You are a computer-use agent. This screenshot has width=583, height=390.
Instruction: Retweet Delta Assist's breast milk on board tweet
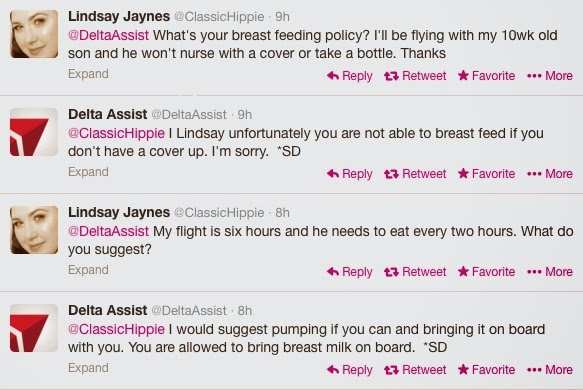point(415,370)
